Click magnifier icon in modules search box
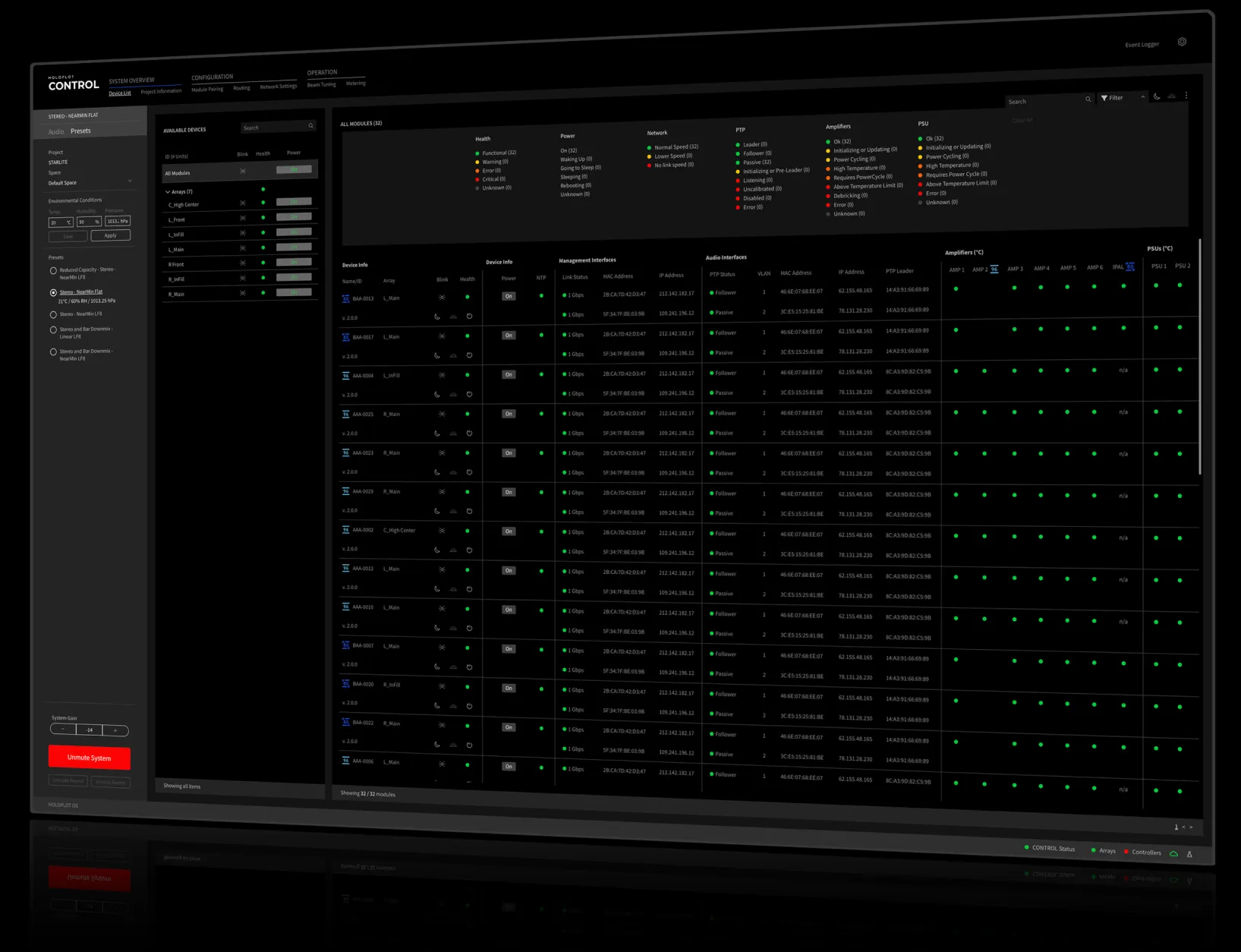 (x=1088, y=99)
